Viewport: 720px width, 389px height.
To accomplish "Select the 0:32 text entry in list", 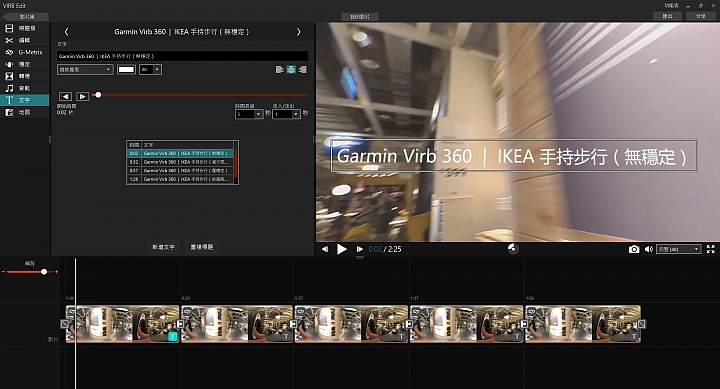I will (x=181, y=162).
